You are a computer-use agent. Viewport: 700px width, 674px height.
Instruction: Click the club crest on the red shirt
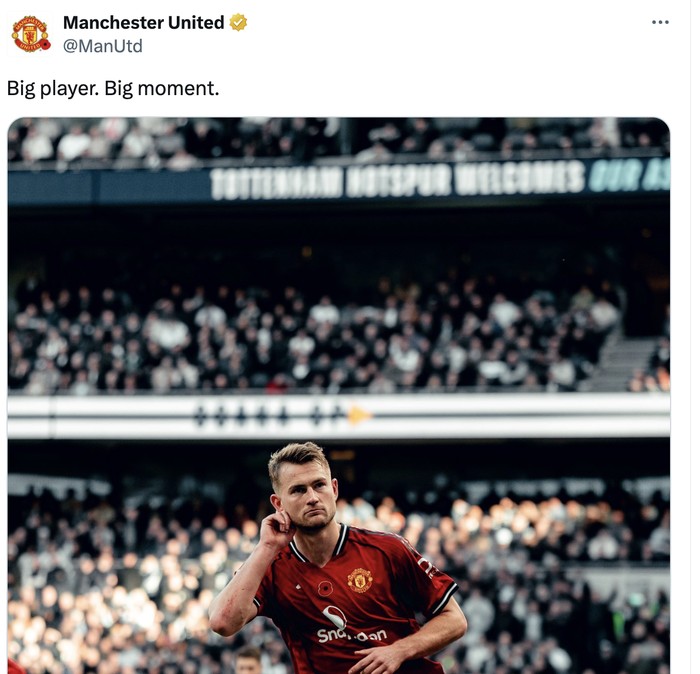coord(360,579)
